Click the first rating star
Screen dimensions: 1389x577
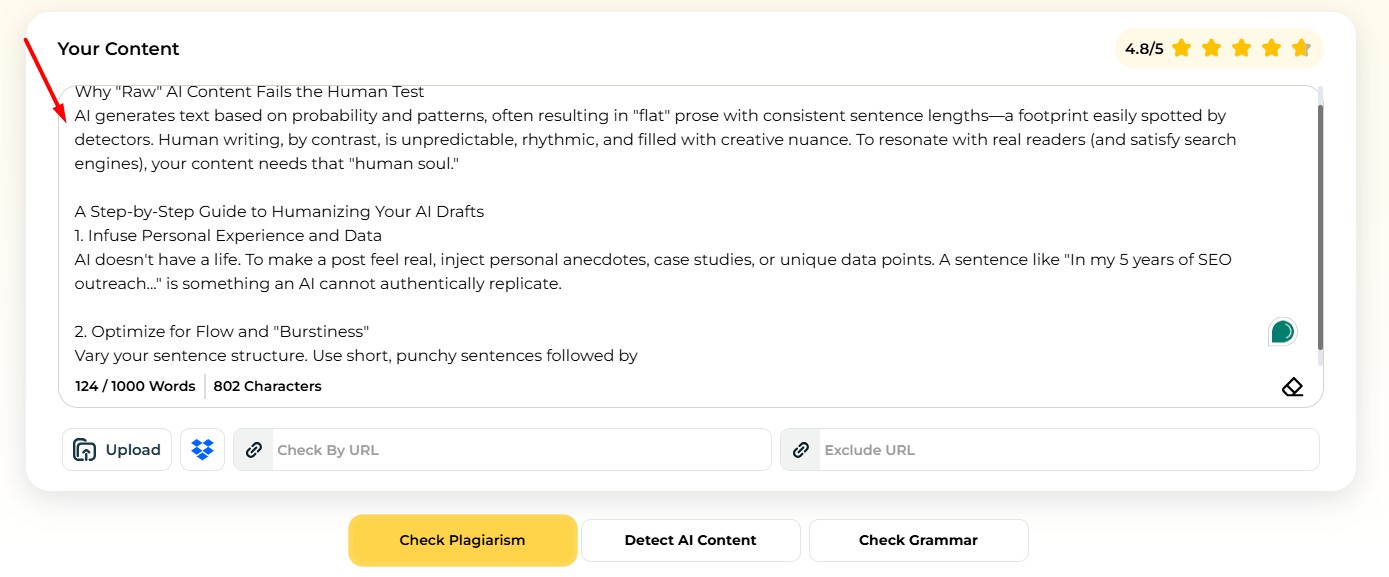tap(1181, 48)
